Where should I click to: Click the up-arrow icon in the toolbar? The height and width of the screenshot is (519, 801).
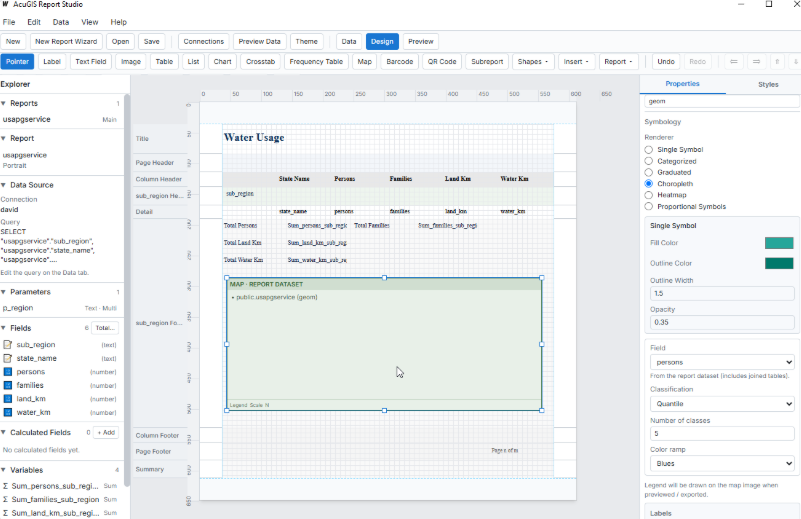777,61
